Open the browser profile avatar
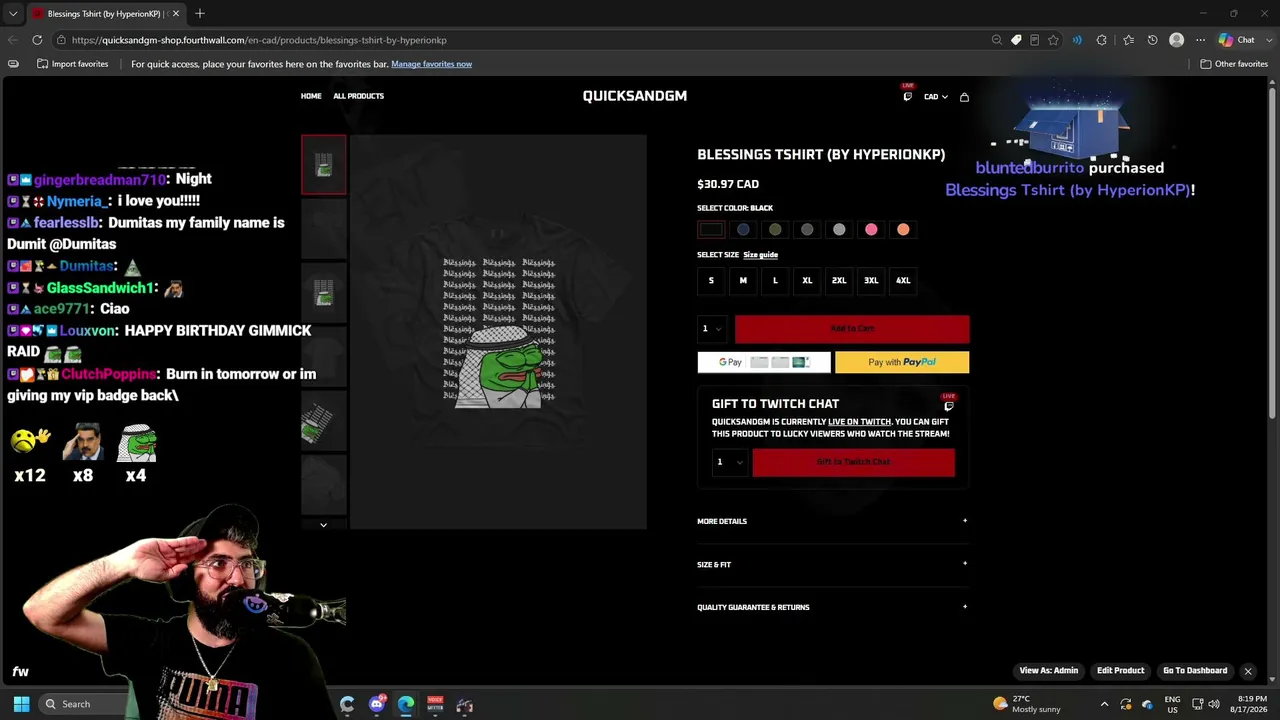This screenshot has height=720, width=1280. tap(1177, 40)
